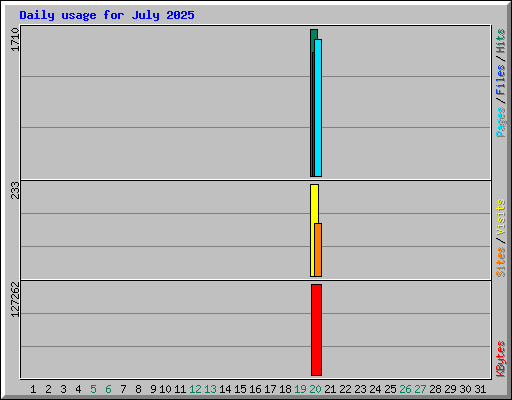This screenshot has height=400, width=512.
Task: Click the red KBytes bar
Action: coord(316,330)
